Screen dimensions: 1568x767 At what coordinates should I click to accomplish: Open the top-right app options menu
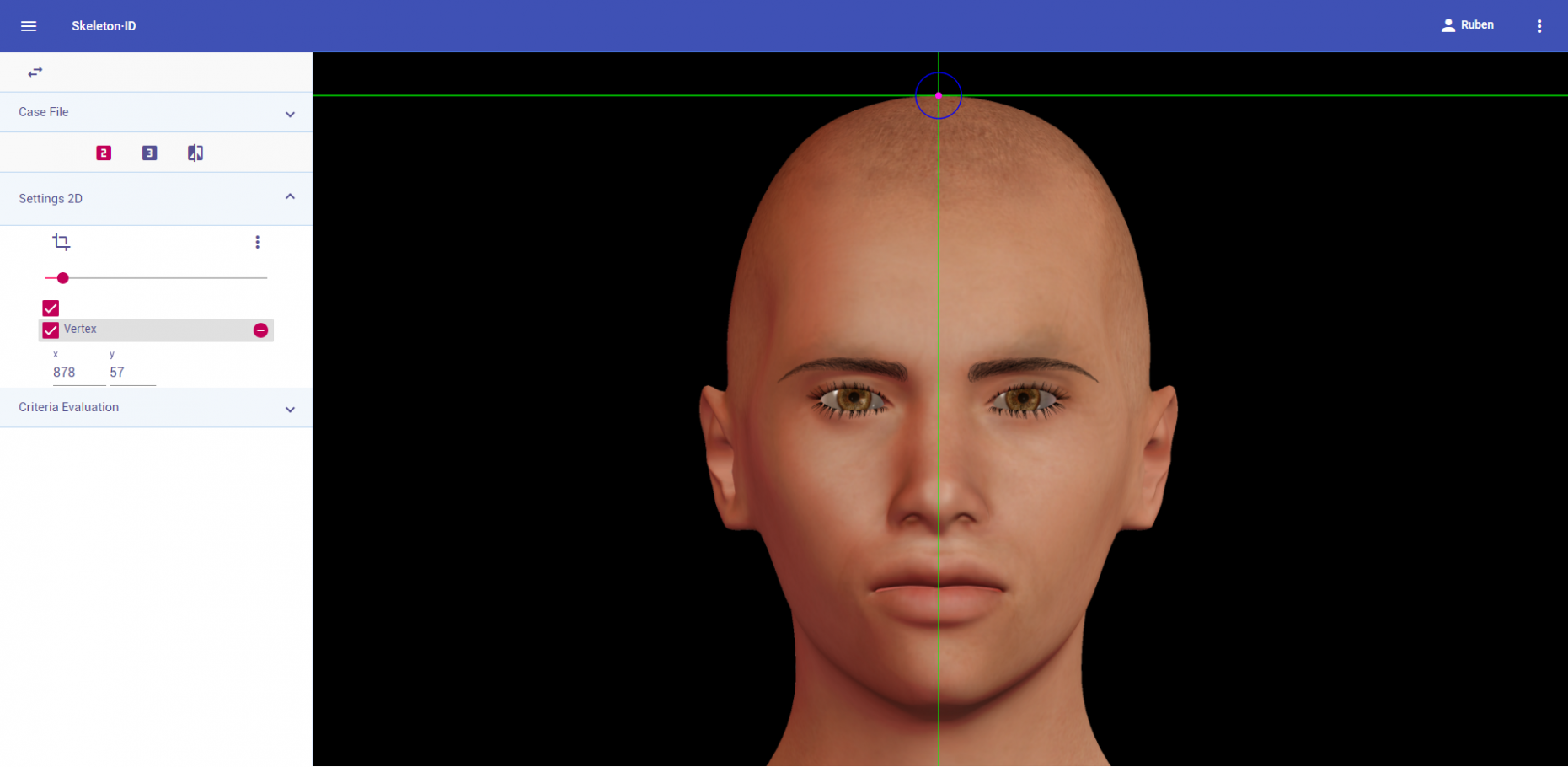point(1539,26)
